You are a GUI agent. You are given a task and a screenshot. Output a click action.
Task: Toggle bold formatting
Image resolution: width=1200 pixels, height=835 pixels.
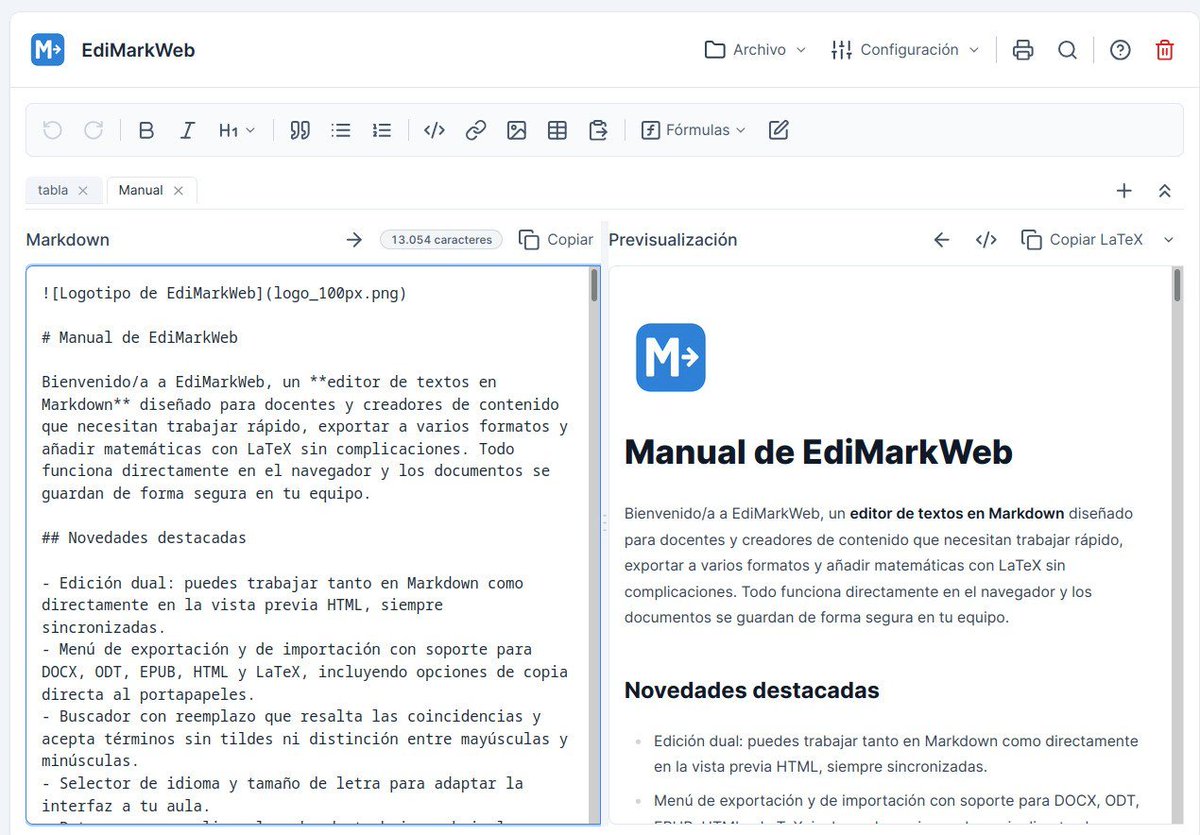(146, 130)
